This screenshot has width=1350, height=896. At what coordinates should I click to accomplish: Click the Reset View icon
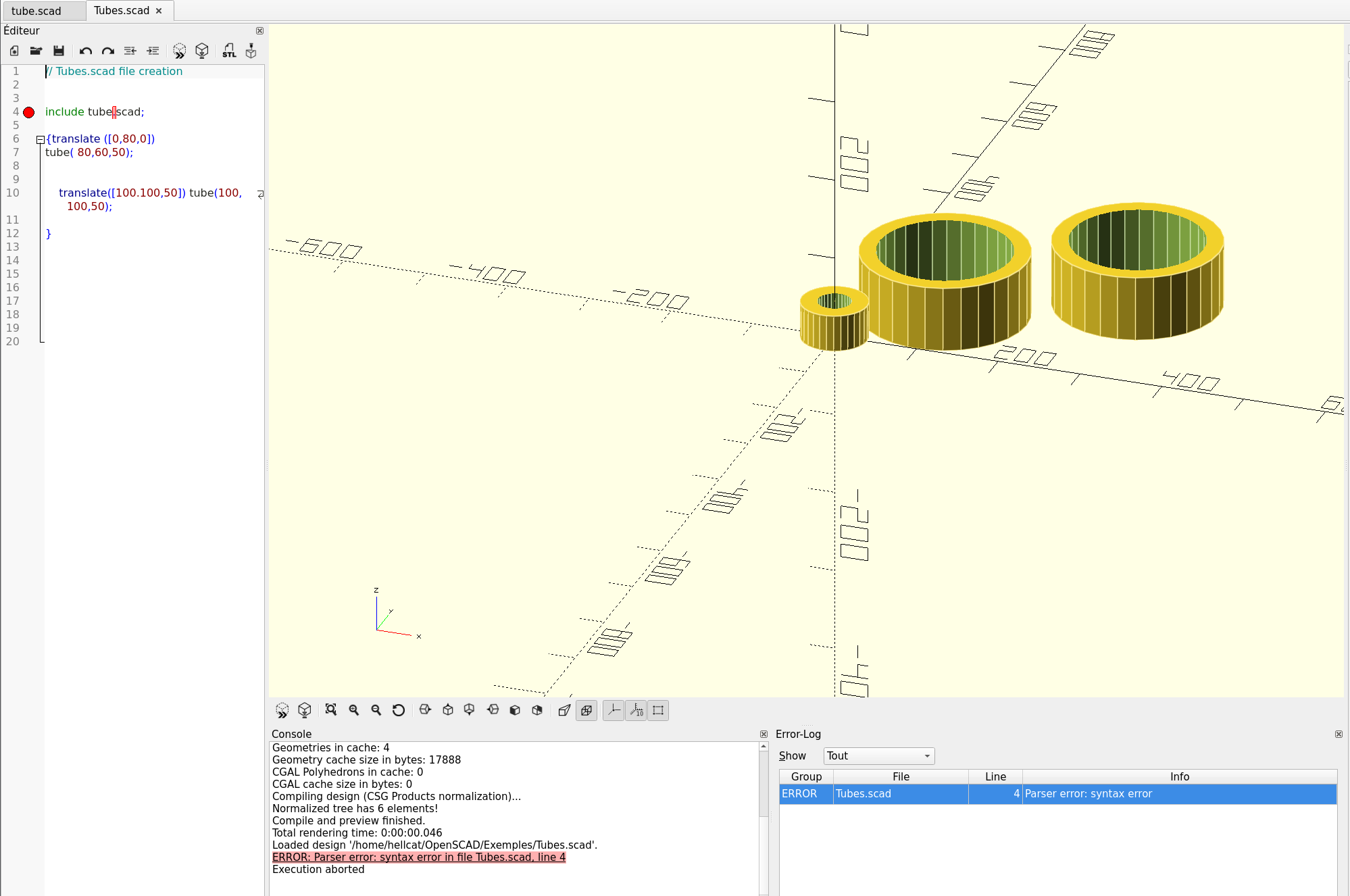pyautogui.click(x=399, y=710)
